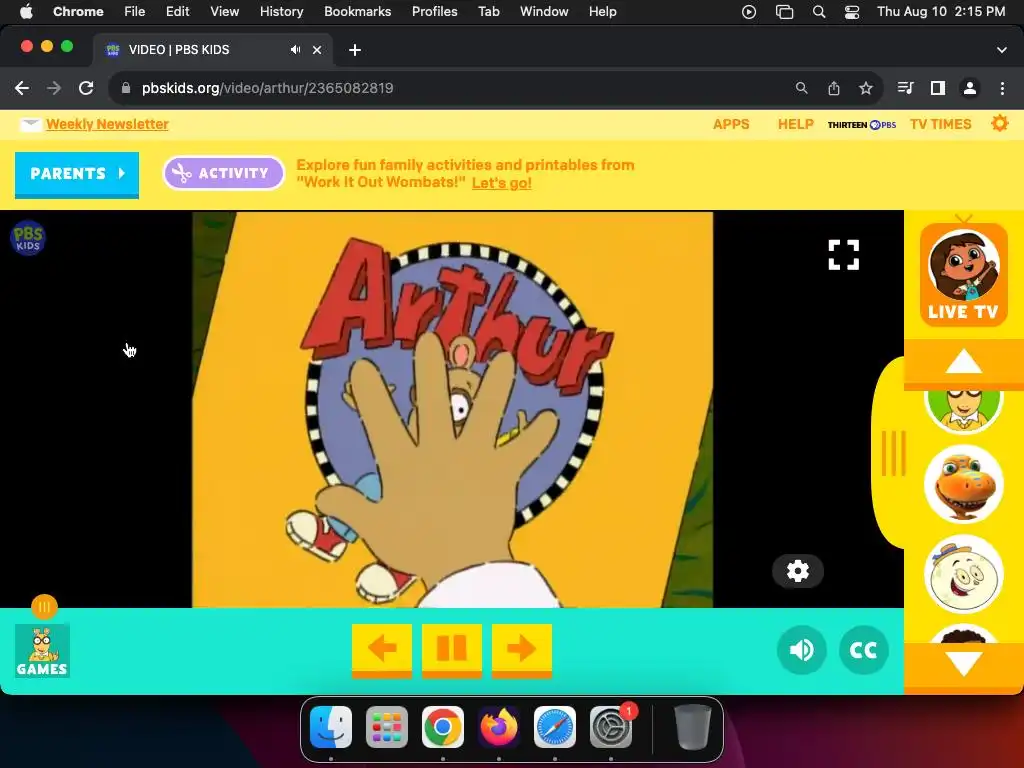This screenshot has height=768, width=1024.
Task: Open the Bookmarks menu
Action: point(357,11)
